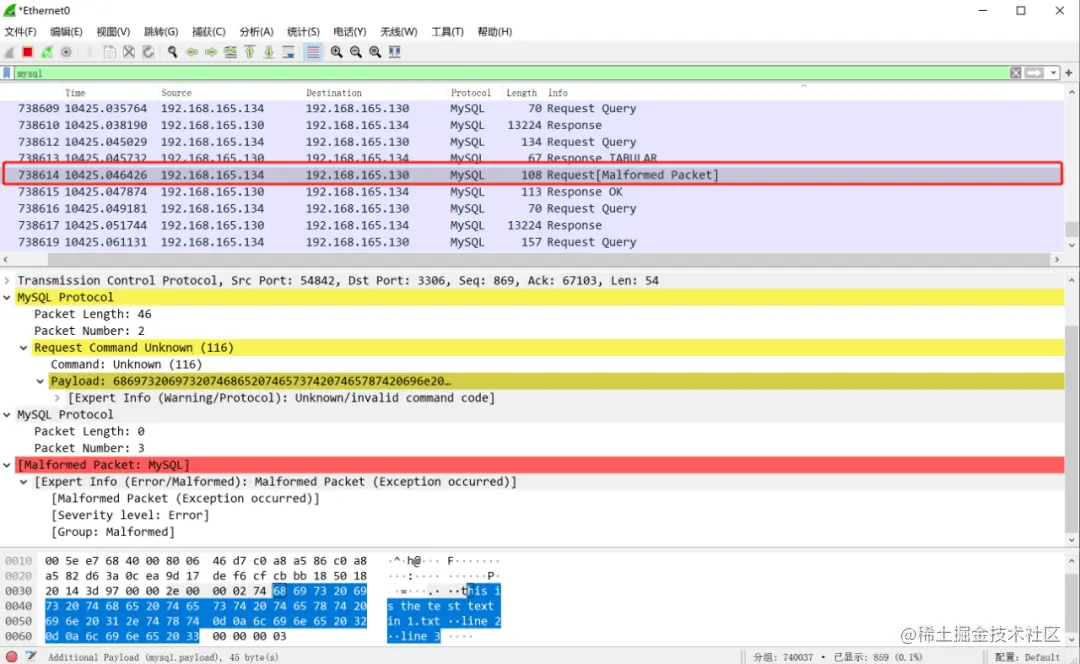Sort packets by Time column header

(75, 92)
